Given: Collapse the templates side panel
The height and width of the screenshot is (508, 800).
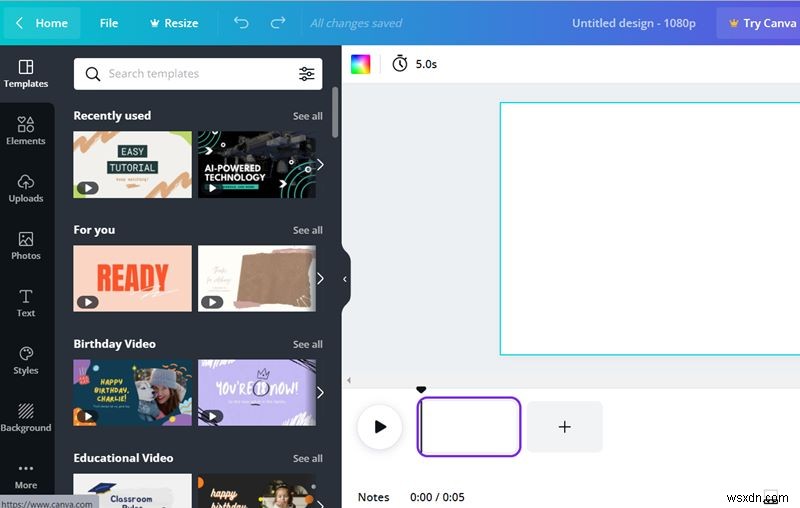Looking at the screenshot, I should click(345, 279).
